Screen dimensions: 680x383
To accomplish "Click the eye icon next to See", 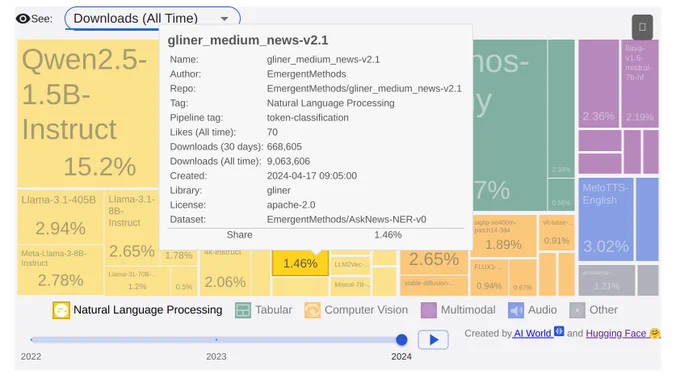I will click(23, 19).
